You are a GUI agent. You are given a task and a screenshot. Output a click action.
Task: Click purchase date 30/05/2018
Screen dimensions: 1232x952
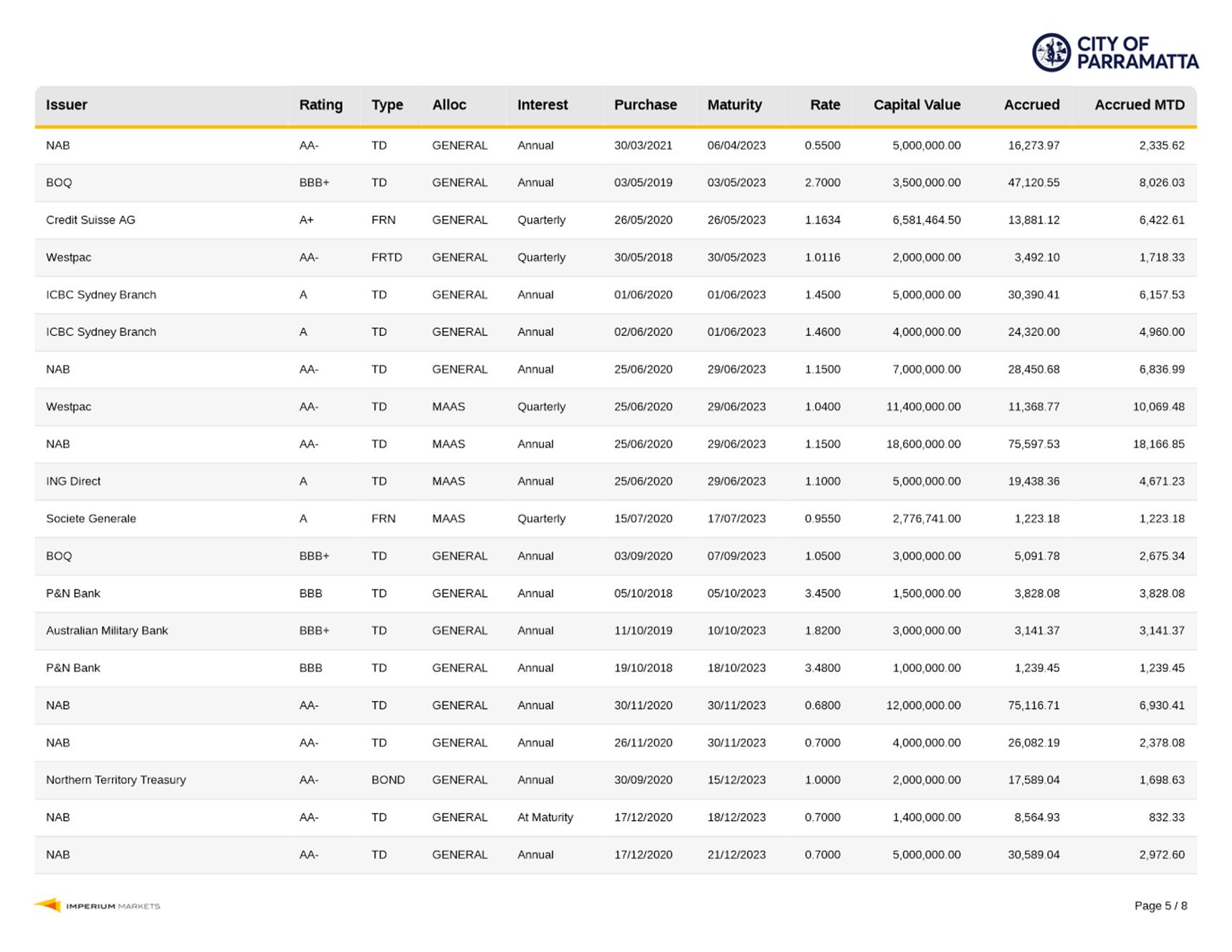(x=643, y=257)
